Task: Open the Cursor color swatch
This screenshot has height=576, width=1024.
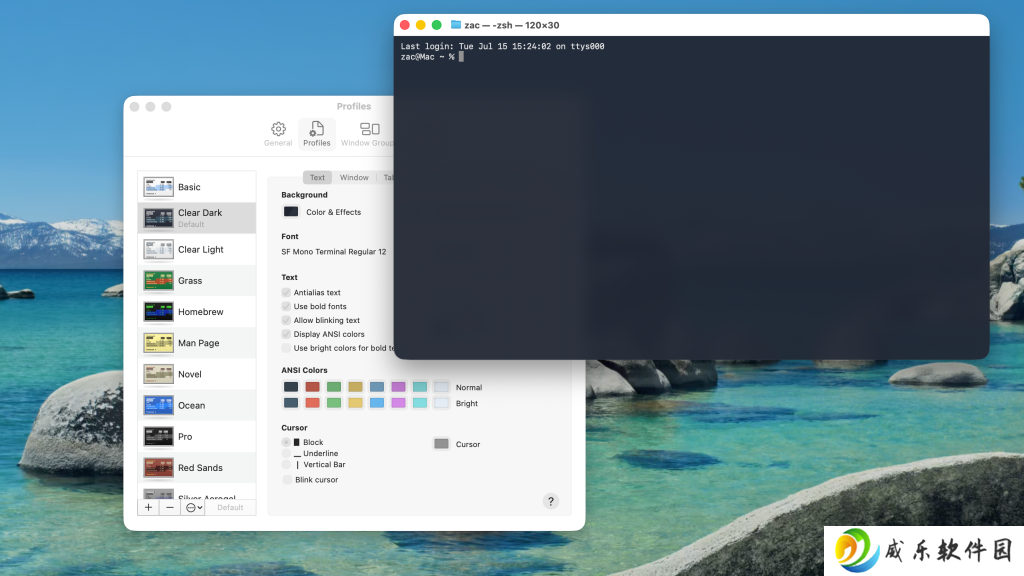Action: 441,444
